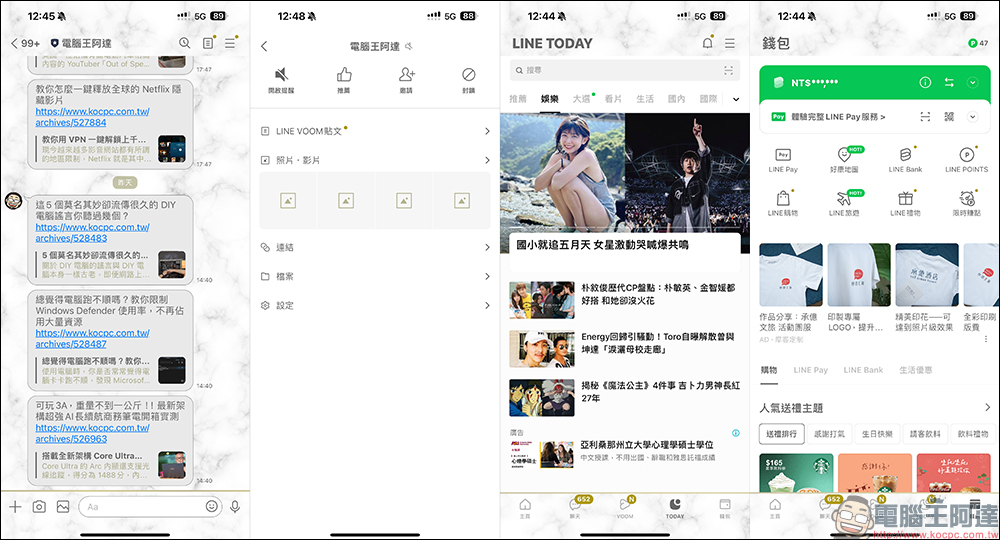Open the Netflix VPN article preview thumbnail
The width and height of the screenshot is (1000, 540).
pos(172,148)
